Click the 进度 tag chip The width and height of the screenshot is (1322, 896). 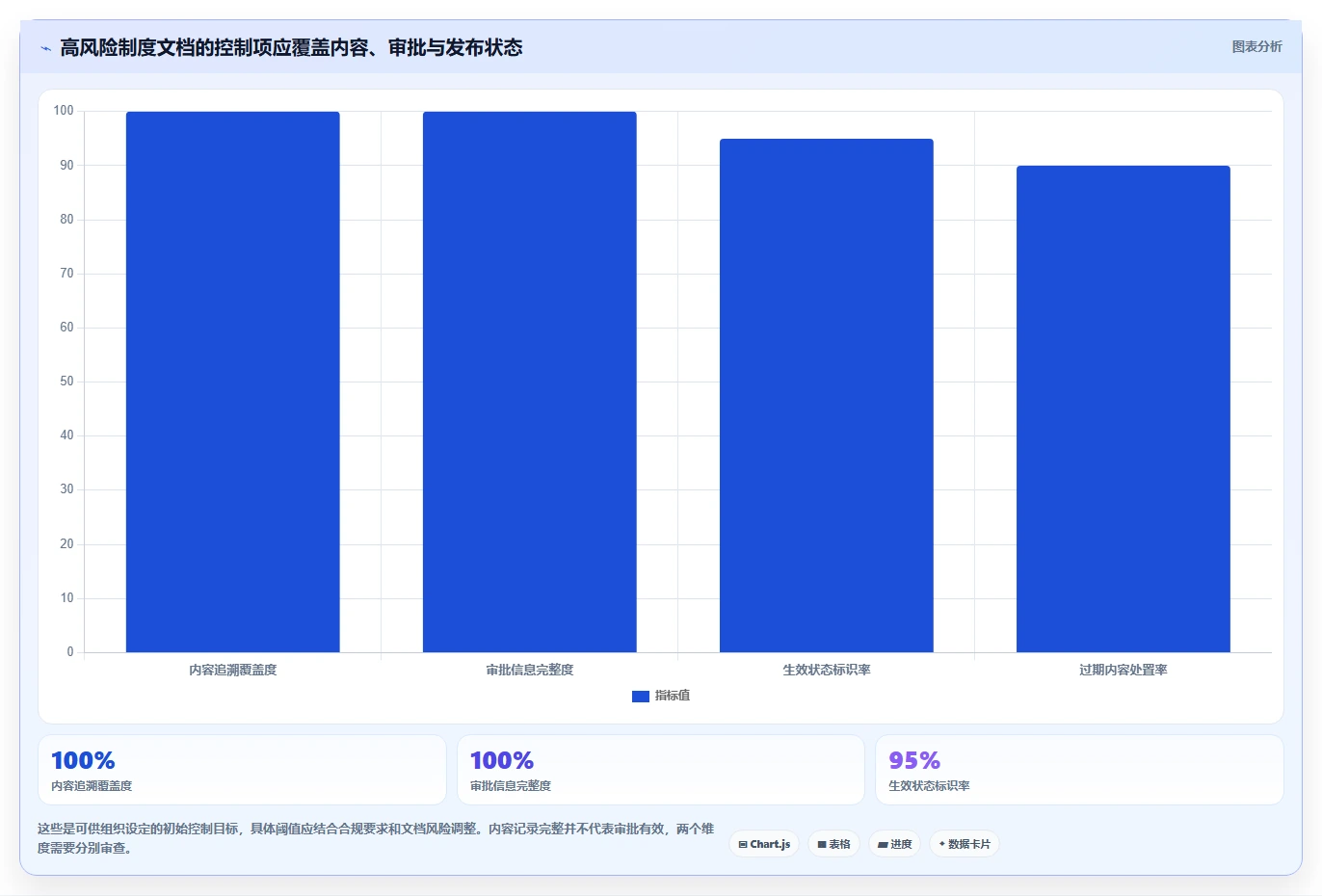895,844
